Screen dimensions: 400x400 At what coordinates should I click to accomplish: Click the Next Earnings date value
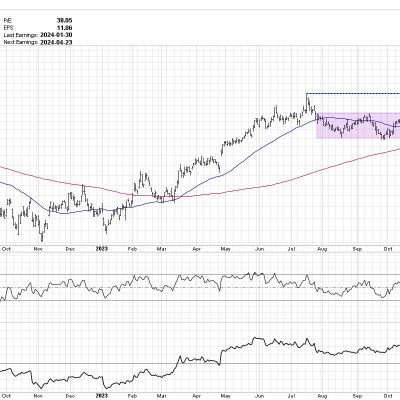[56, 42]
